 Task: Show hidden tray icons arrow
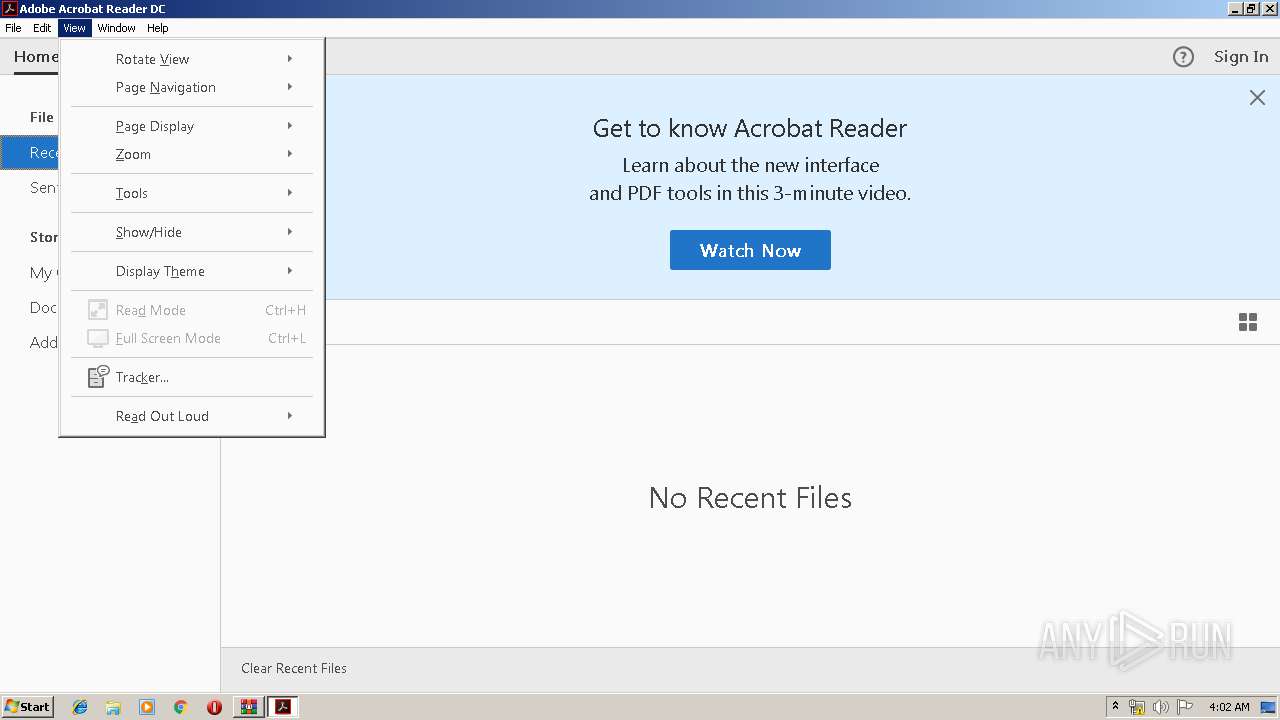tap(1115, 707)
